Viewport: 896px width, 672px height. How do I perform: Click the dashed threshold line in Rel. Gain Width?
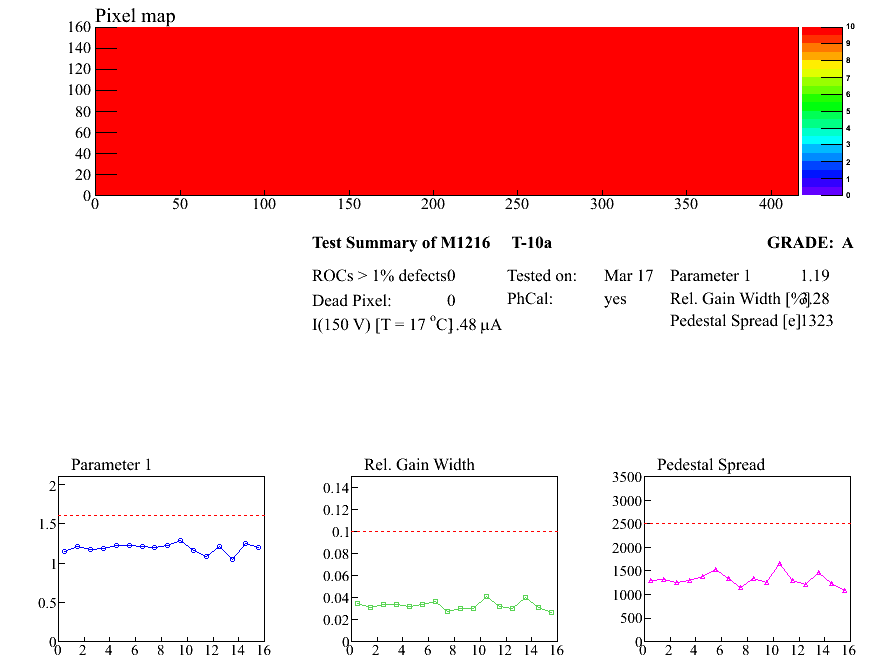[x=452, y=531]
